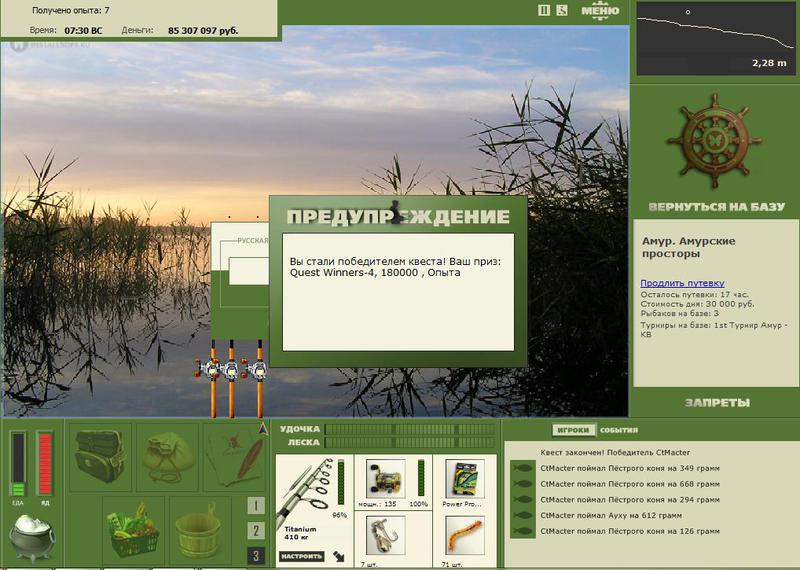Open the ЗАПРЕТЫ restrictions panel
The width and height of the screenshot is (800, 570).
(x=717, y=403)
